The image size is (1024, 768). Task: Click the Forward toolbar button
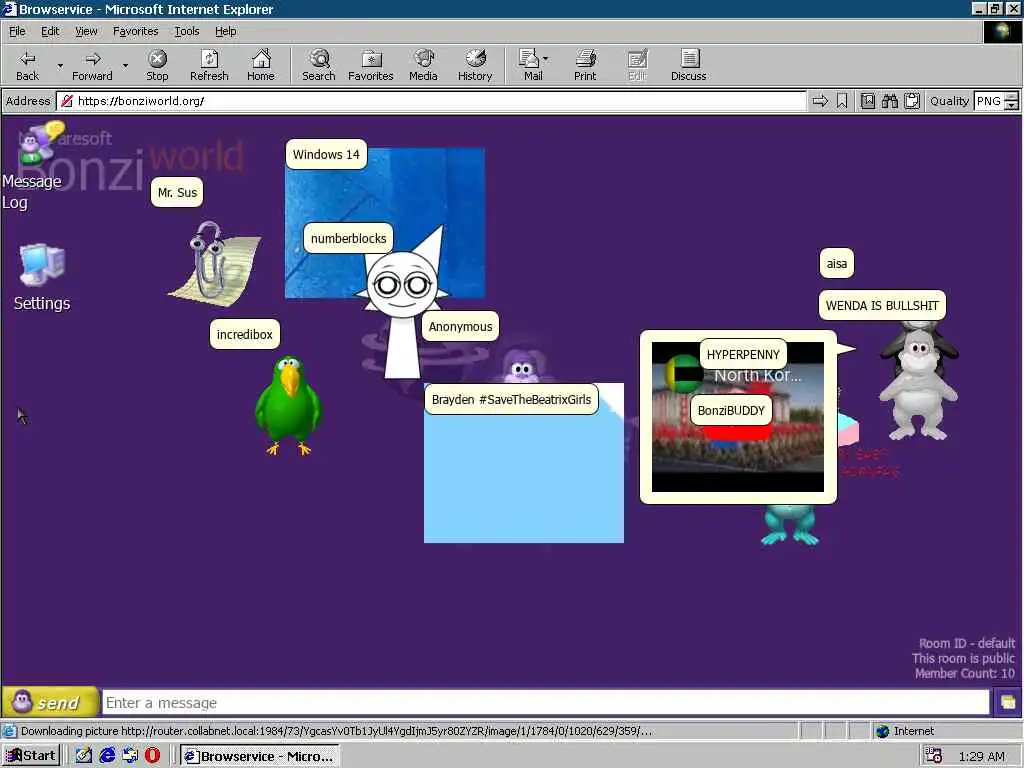pos(92,66)
